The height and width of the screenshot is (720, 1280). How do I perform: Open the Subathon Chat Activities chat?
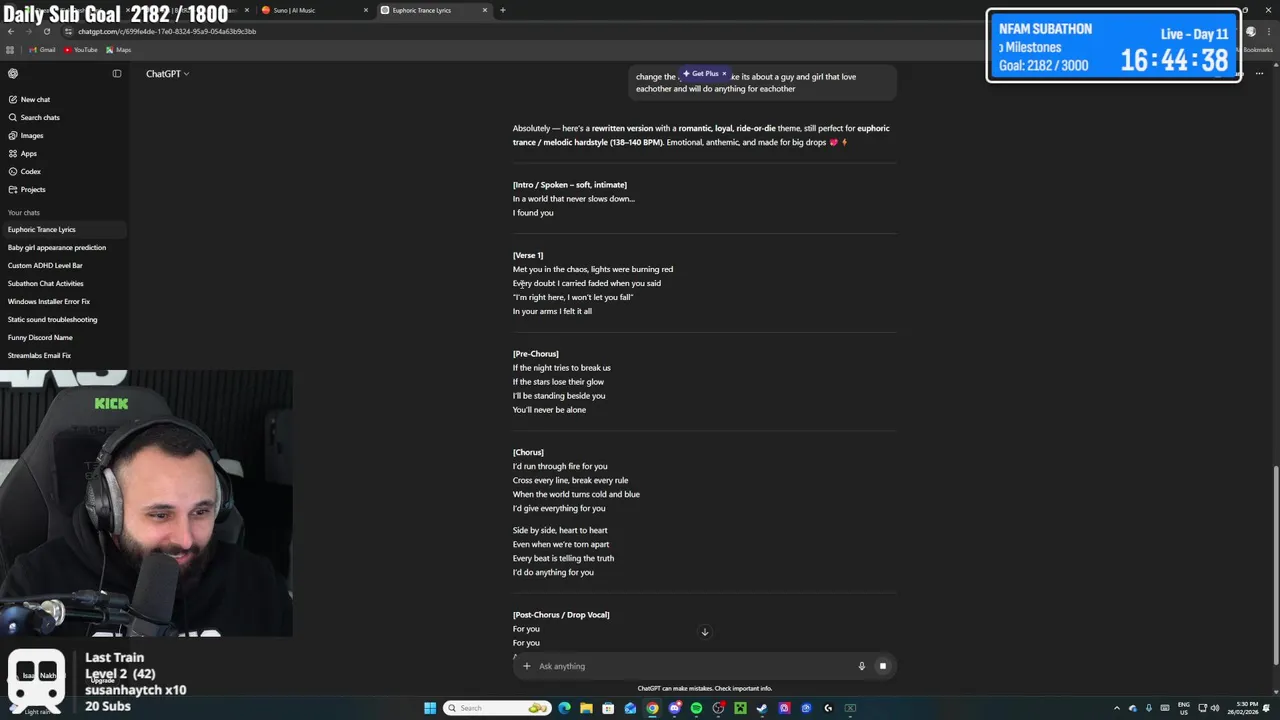tap(64, 283)
